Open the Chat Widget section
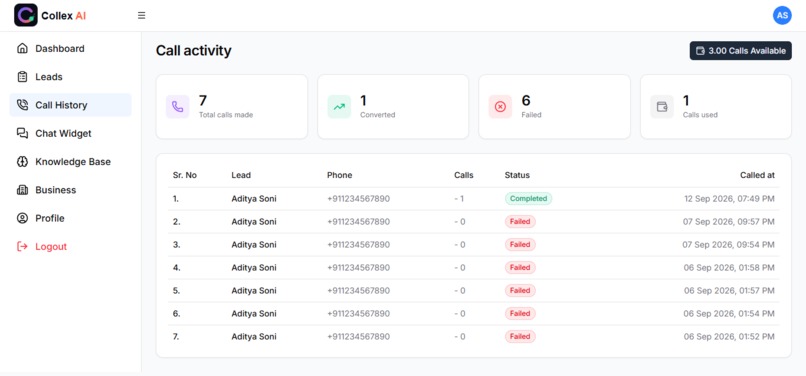Viewport: 806px width, 376px height. [x=70, y=133]
